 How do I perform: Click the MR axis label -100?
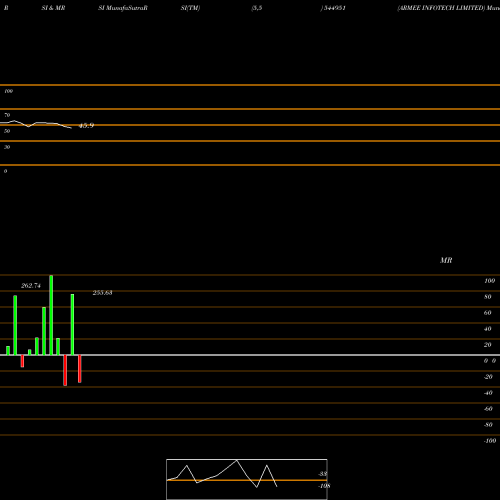[490, 441]
